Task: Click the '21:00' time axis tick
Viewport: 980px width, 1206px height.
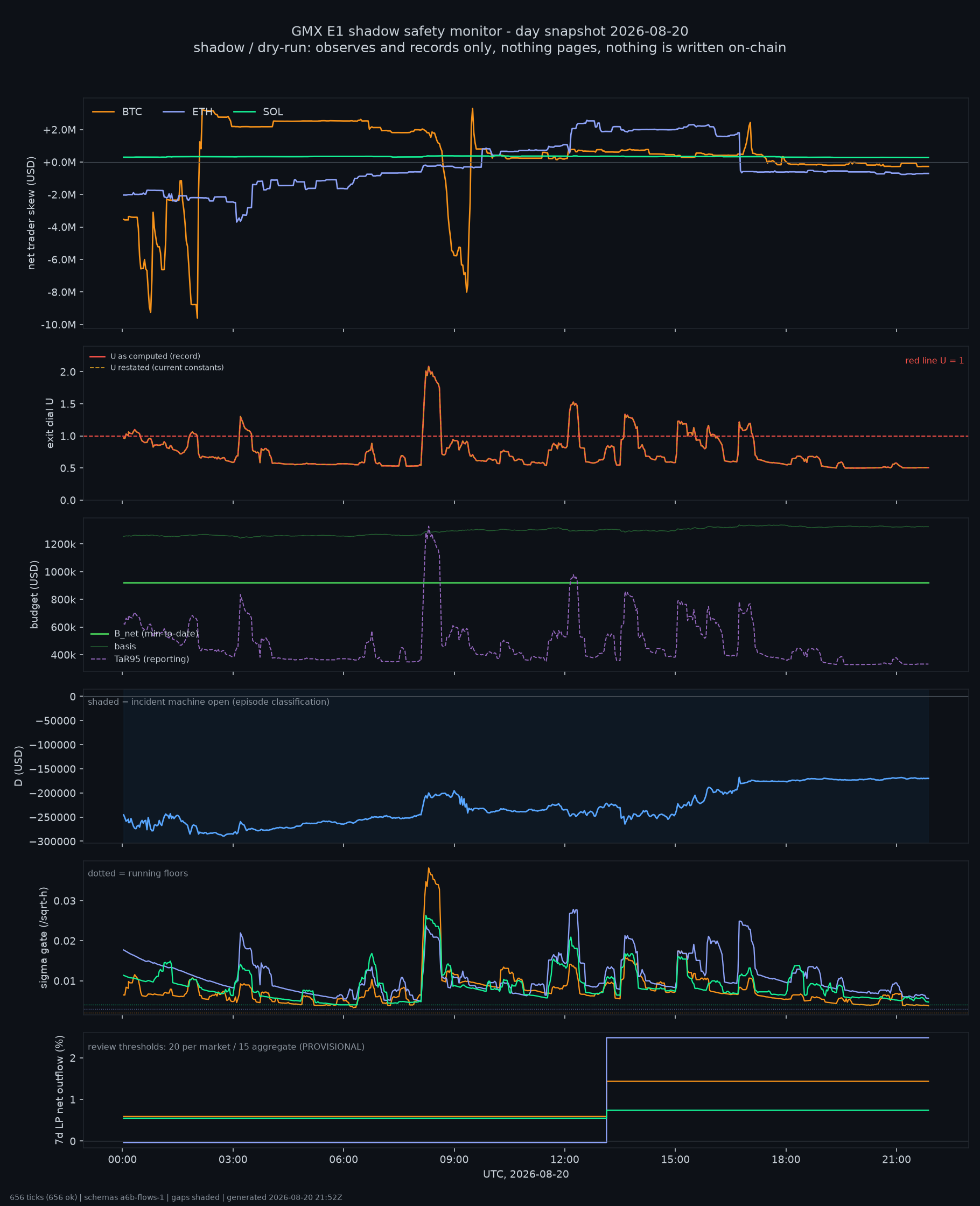Action: tap(897, 1160)
